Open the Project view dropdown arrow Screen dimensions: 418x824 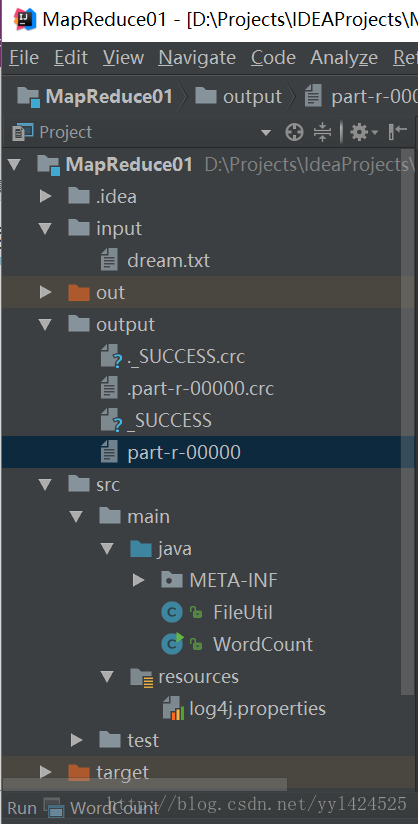point(266,132)
